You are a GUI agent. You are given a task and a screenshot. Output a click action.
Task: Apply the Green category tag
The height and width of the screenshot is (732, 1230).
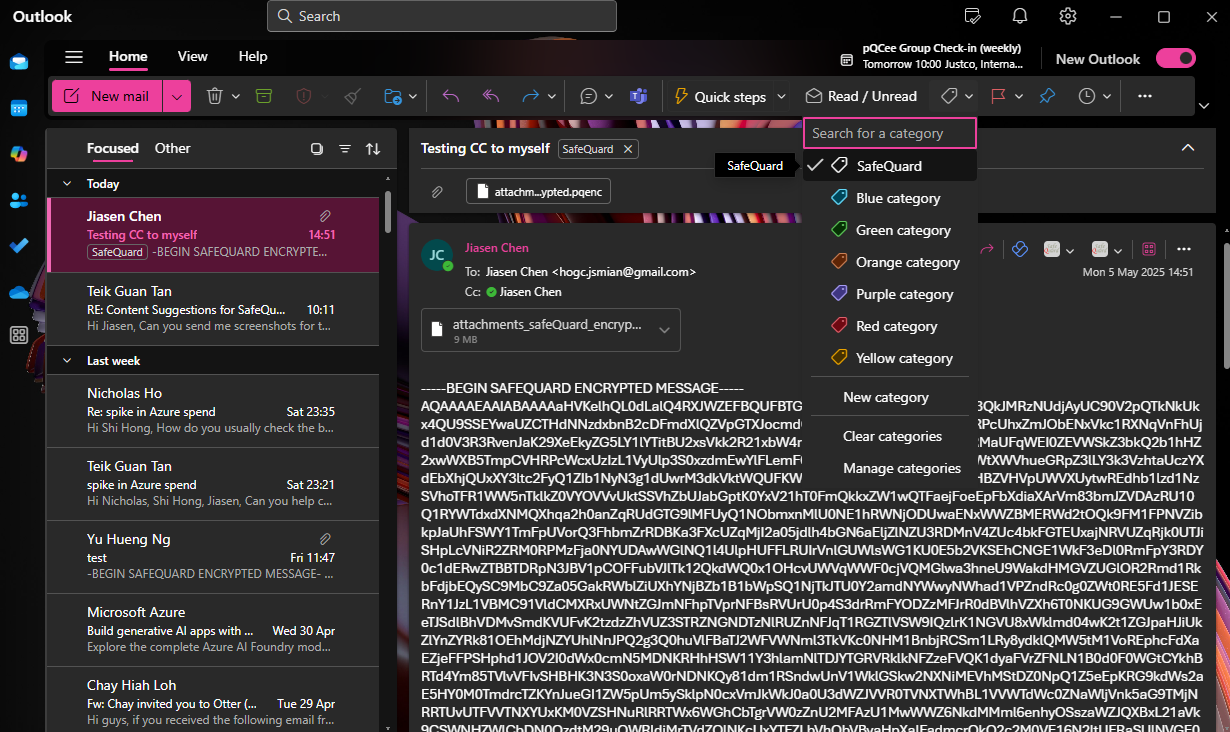pyautogui.click(x=890, y=230)
